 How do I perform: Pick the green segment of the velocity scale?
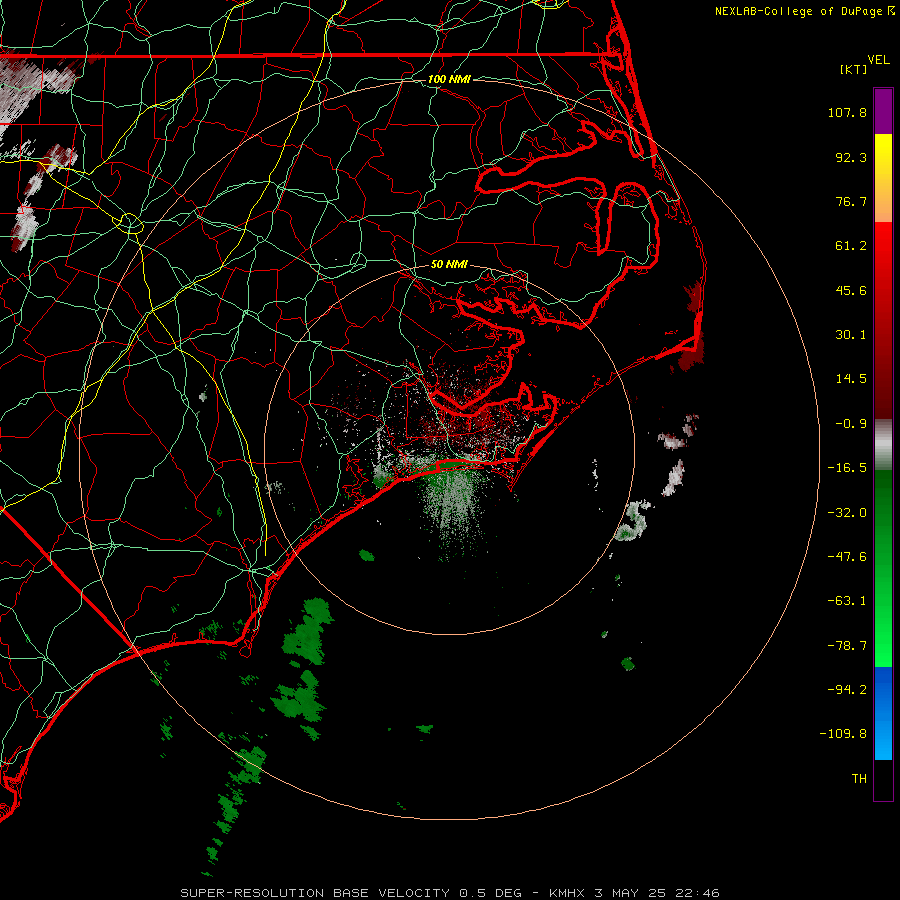click(883, 568)
